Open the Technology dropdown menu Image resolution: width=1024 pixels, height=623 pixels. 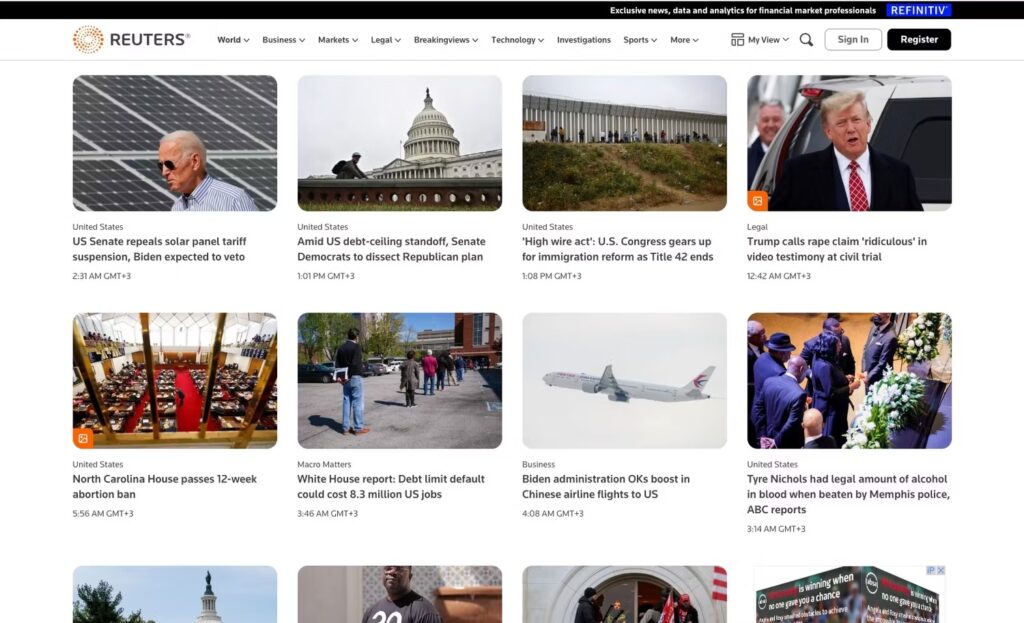(x=517, y=40)
